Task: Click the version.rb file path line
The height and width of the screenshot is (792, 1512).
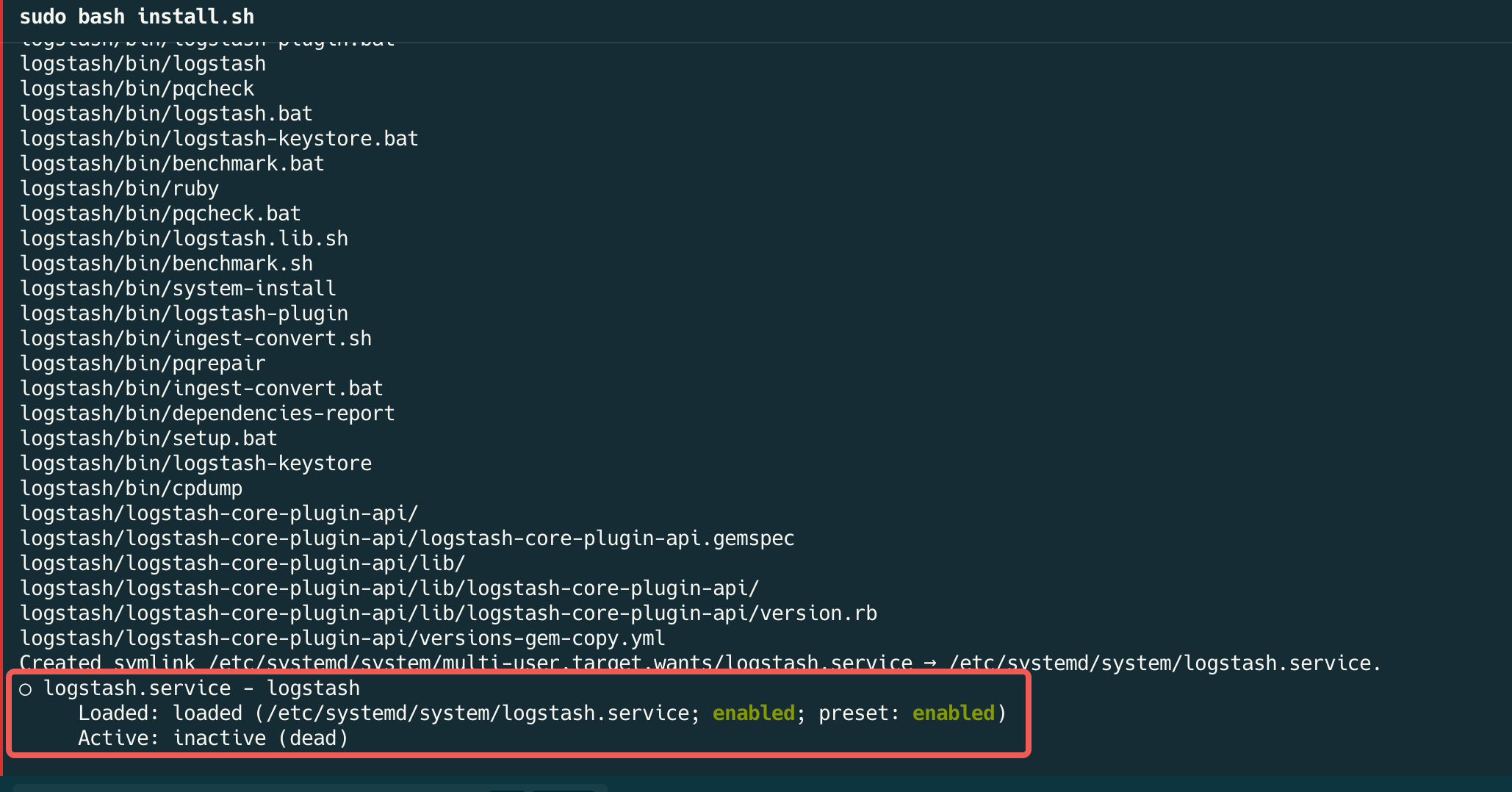Action: (x=448, y=613)
